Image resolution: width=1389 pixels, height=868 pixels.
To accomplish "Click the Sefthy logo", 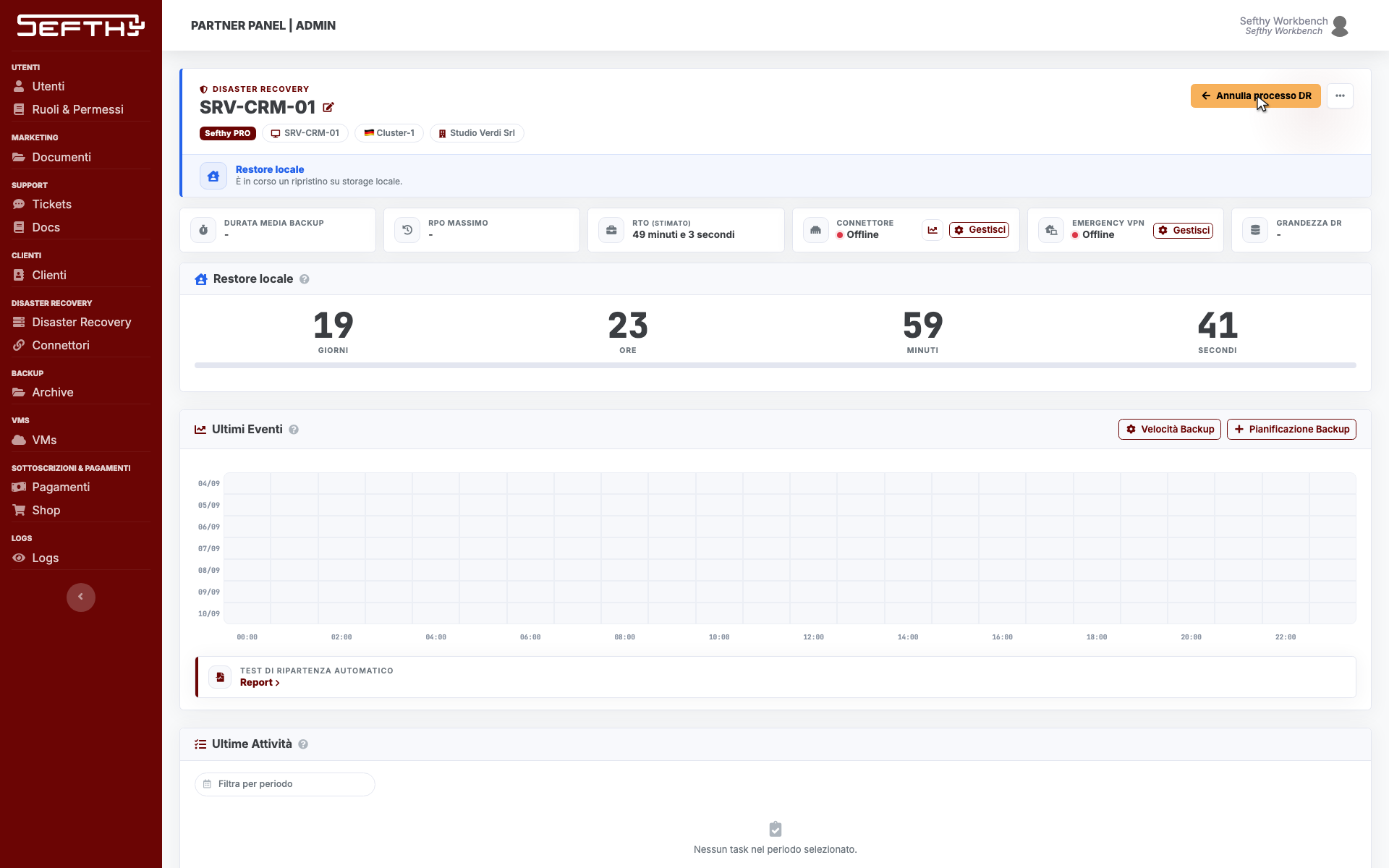I will click(x=81, y=26).
